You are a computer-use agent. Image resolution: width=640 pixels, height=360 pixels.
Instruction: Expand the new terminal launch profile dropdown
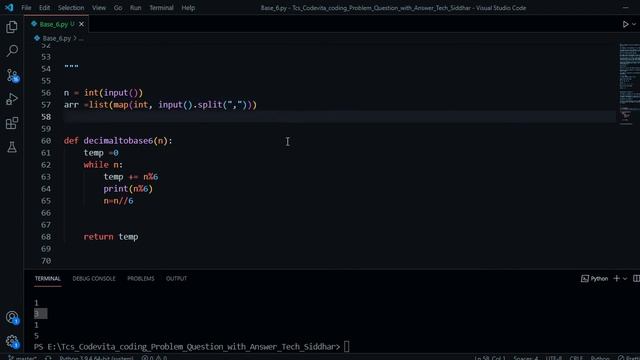click(x=625, y=279)
